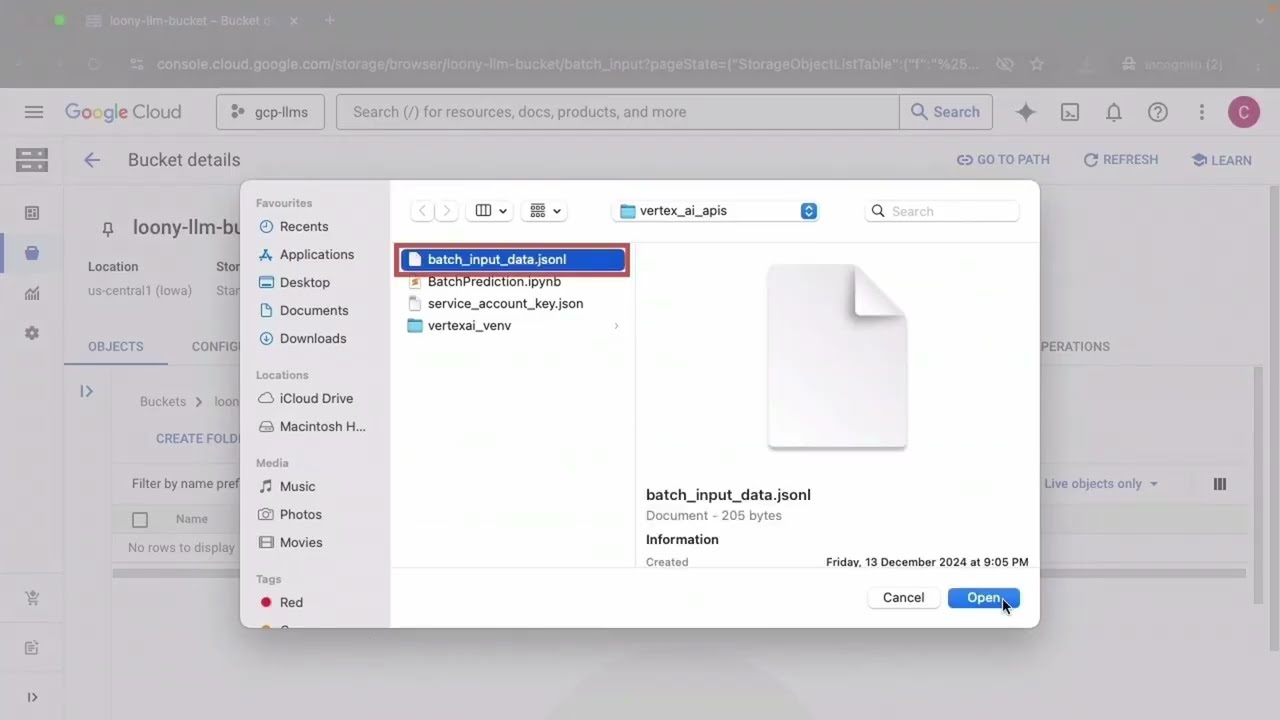Open the gcp-llms project picker

coord(270,112)
